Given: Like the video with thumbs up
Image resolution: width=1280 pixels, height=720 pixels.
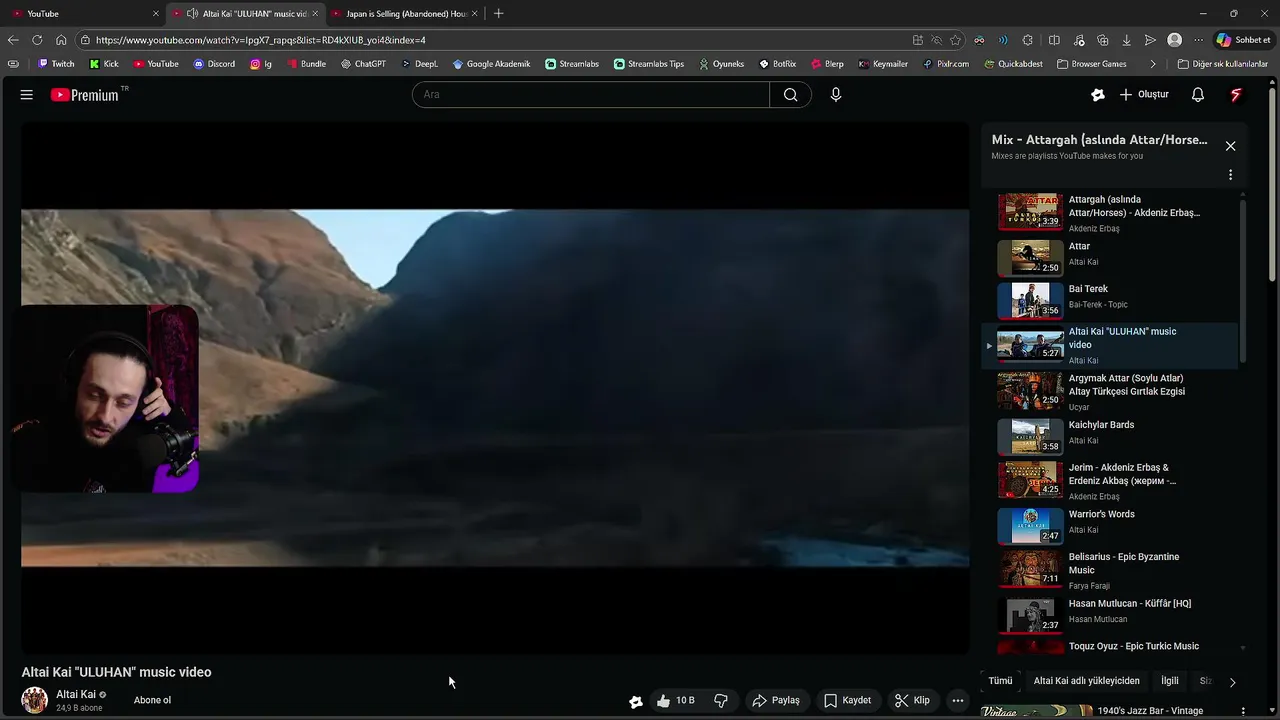Looking at the screenshot, I should pos(675,701).
